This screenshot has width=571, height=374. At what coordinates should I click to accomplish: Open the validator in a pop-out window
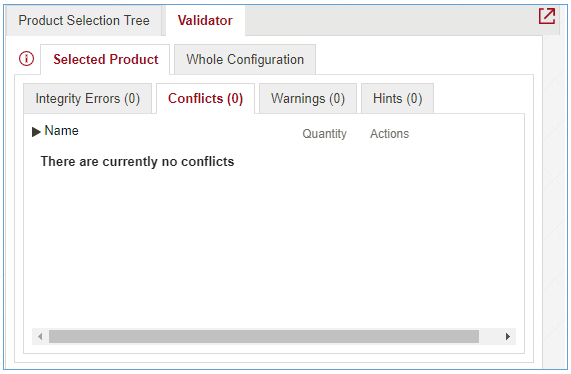click(547, 16)
